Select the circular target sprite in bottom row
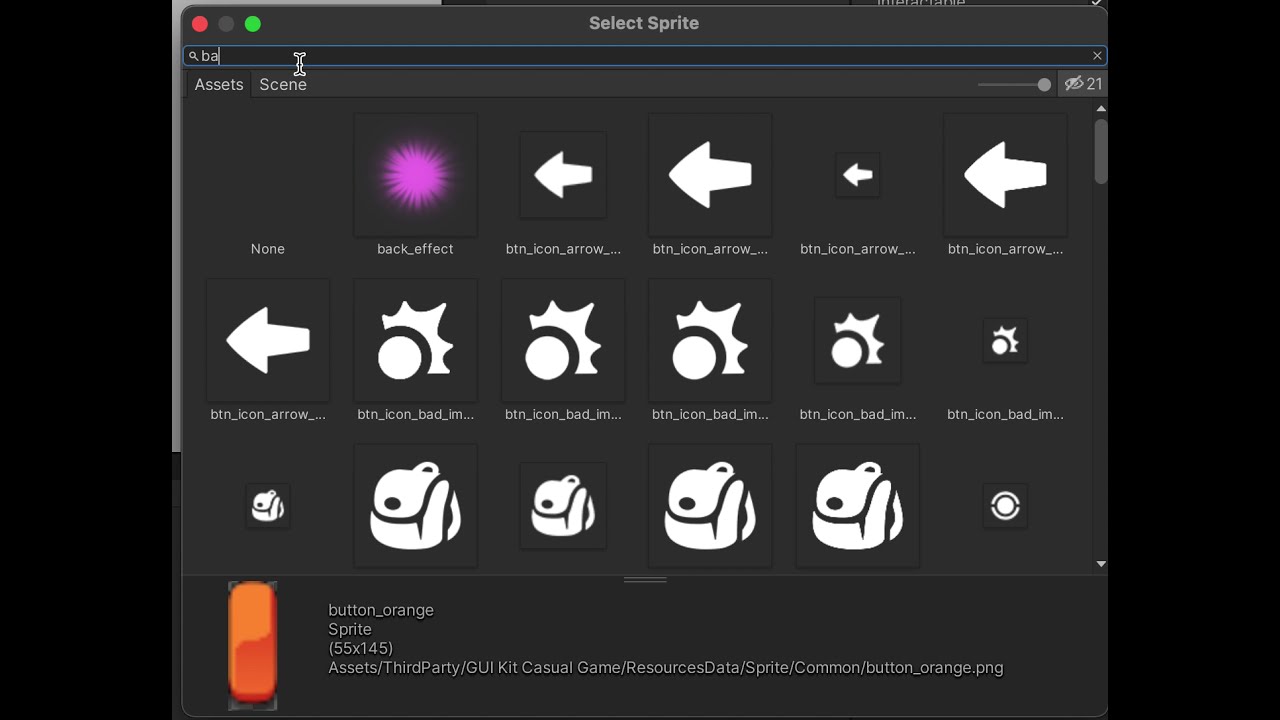The image size is (1280, 720). [1005, 505]
